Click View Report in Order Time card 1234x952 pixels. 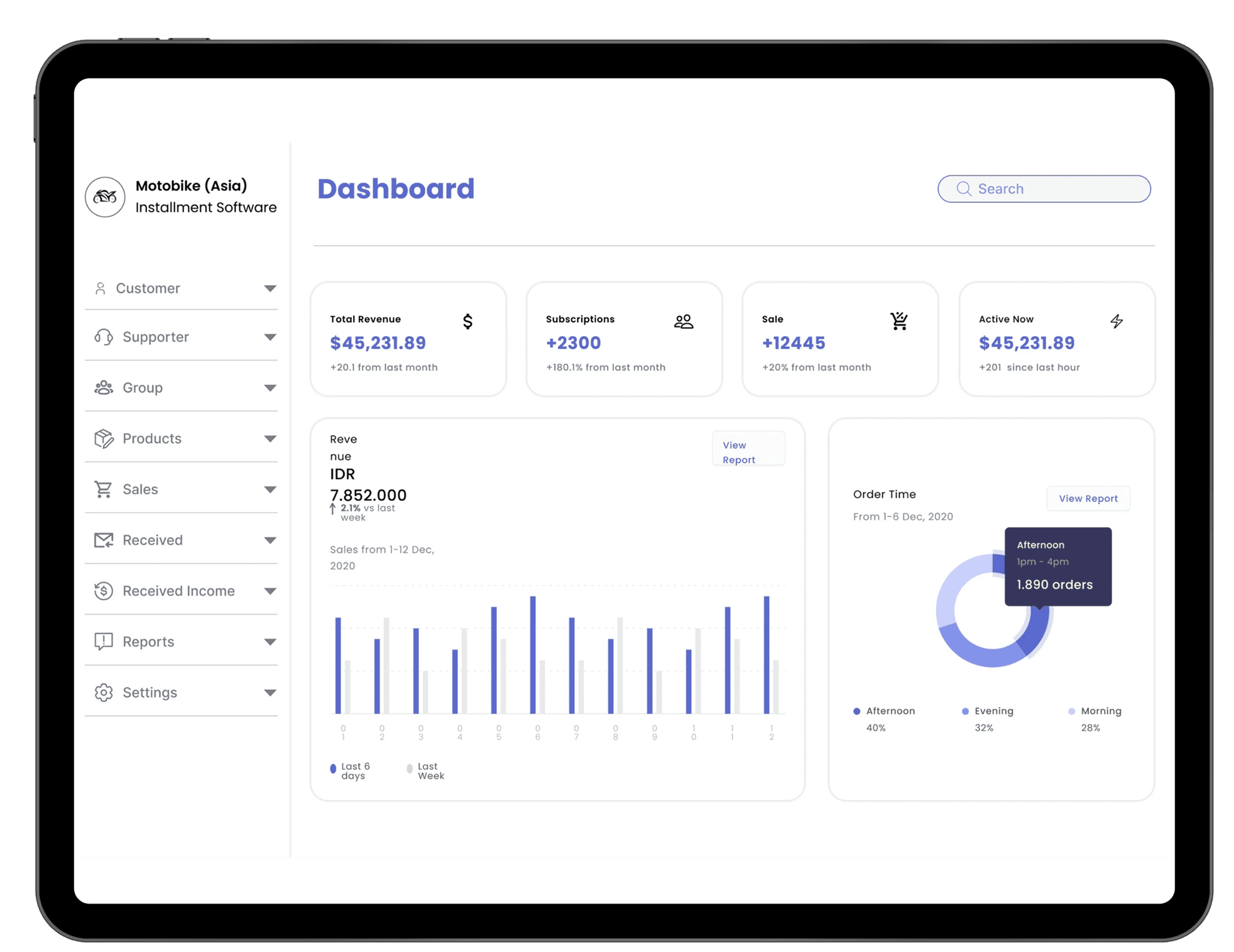click(1088, 498)
